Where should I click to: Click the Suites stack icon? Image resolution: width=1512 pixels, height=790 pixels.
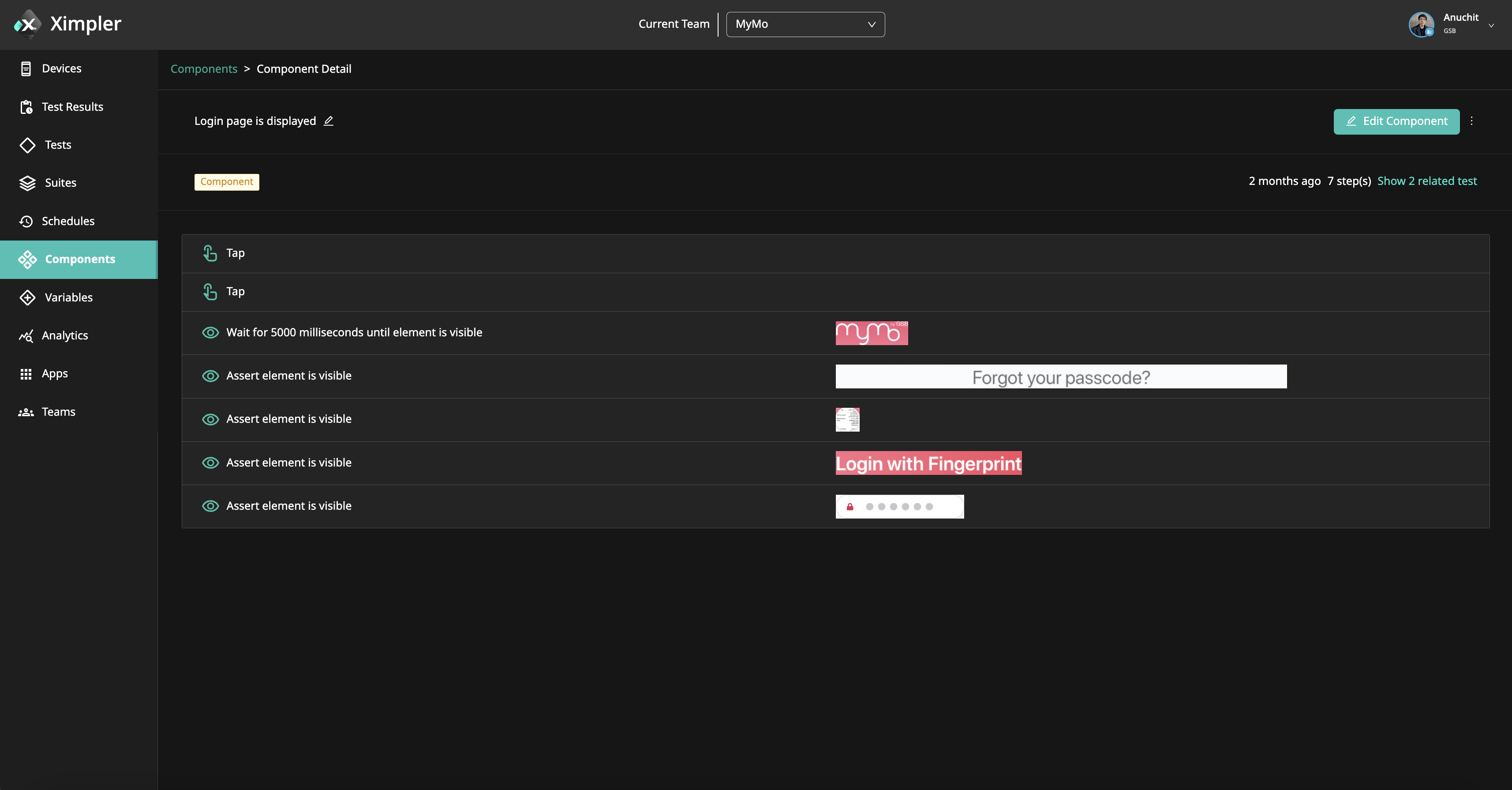pos(27,183)
